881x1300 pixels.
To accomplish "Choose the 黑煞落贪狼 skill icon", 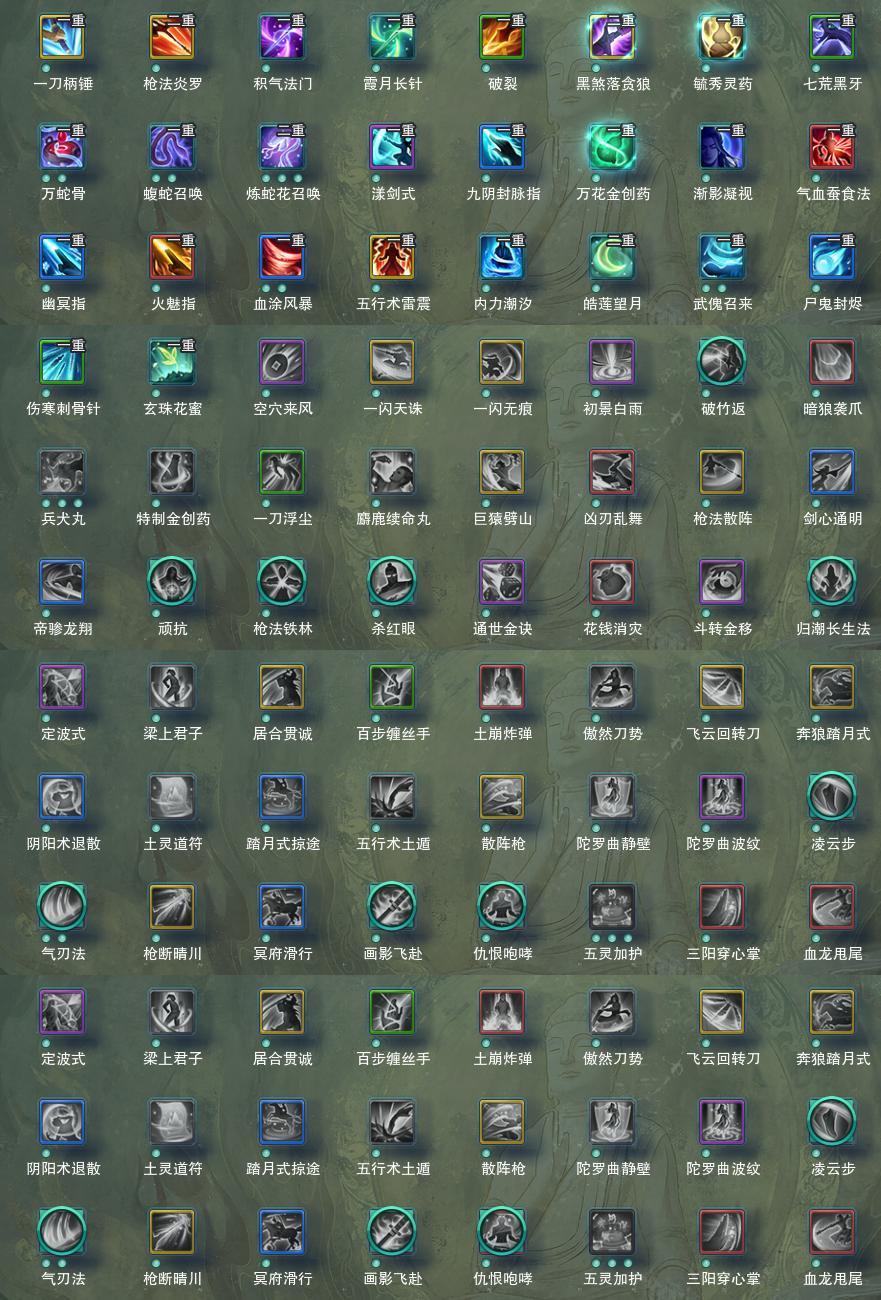I will coord(612,38).
